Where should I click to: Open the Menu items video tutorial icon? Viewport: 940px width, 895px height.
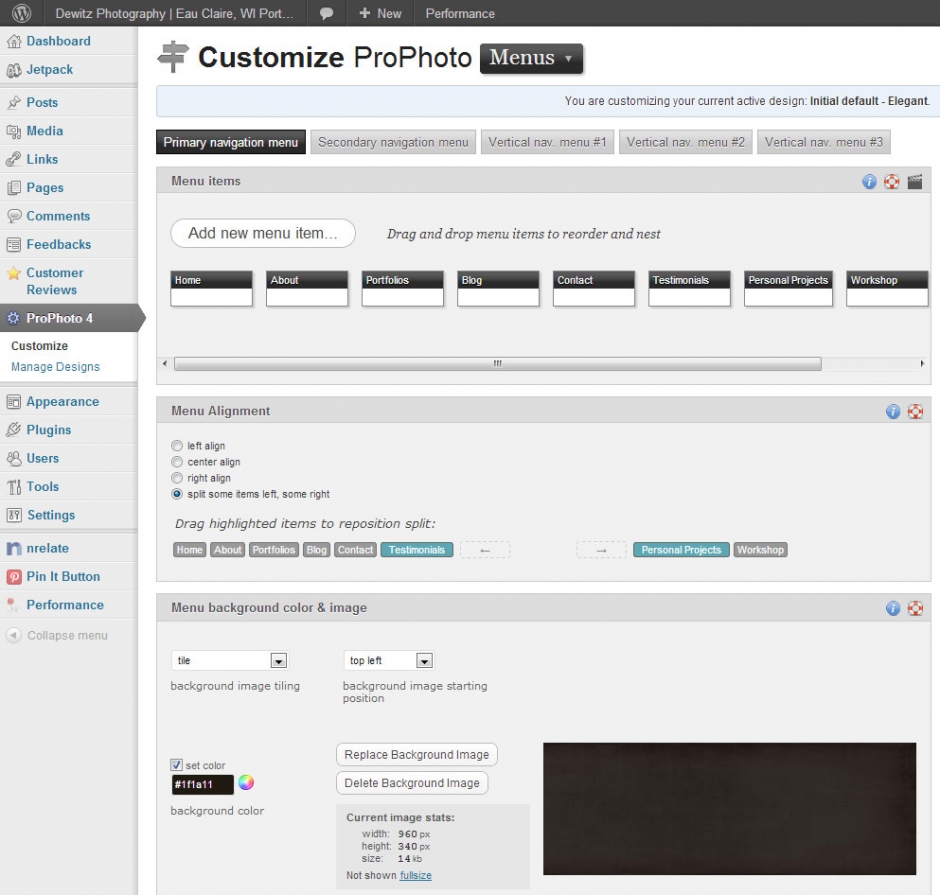pyautogui.click(x=914, y=182)
